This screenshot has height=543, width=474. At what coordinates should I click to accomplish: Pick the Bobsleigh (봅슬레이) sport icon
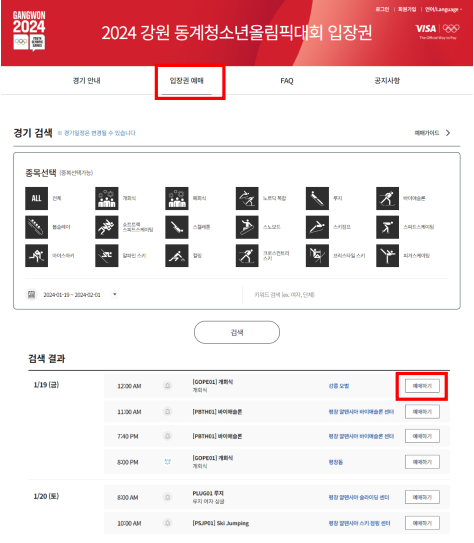click(x=36, y=227)
